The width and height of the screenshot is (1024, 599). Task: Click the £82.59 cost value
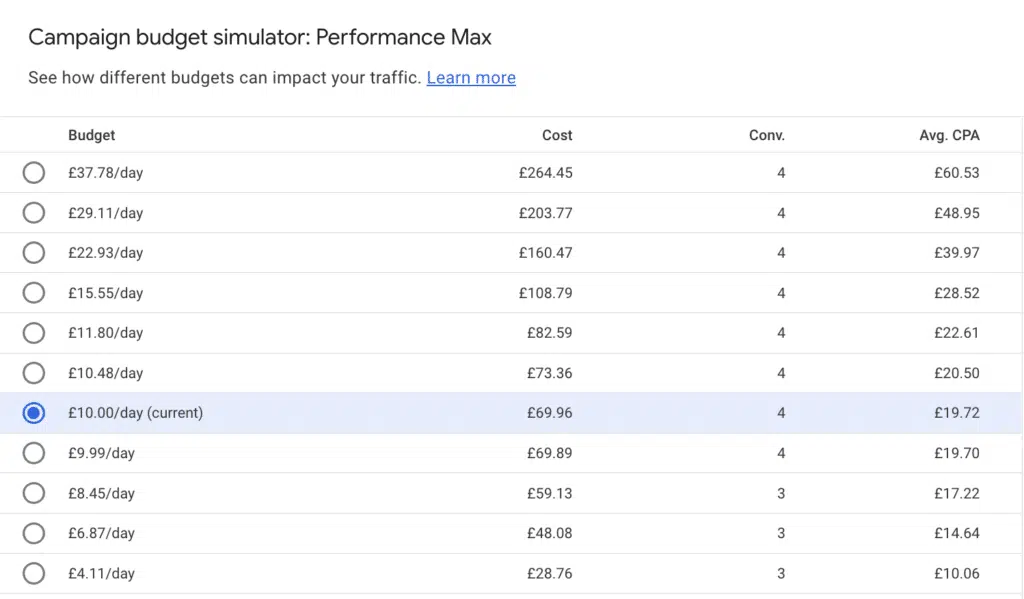pos(549,333)
